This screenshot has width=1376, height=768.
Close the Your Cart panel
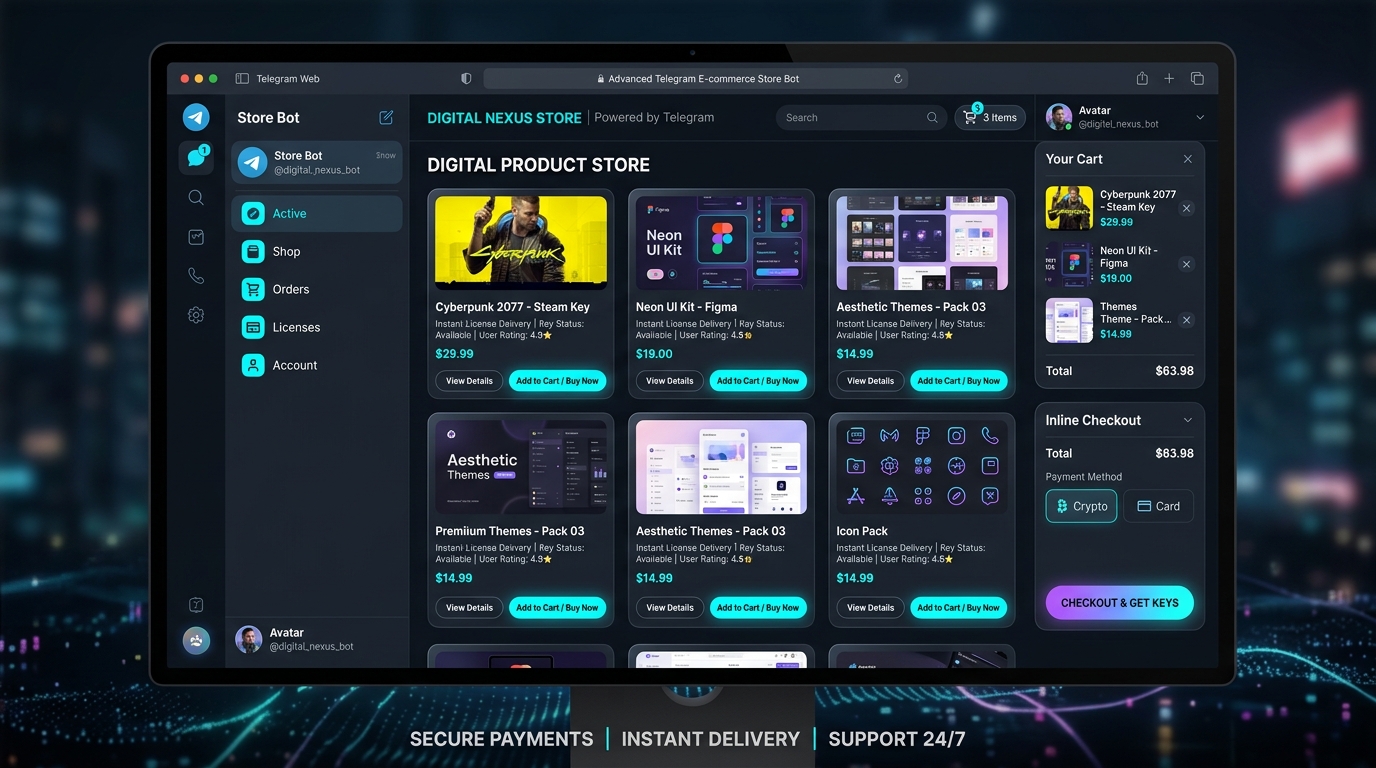[x=1188, y=159]
